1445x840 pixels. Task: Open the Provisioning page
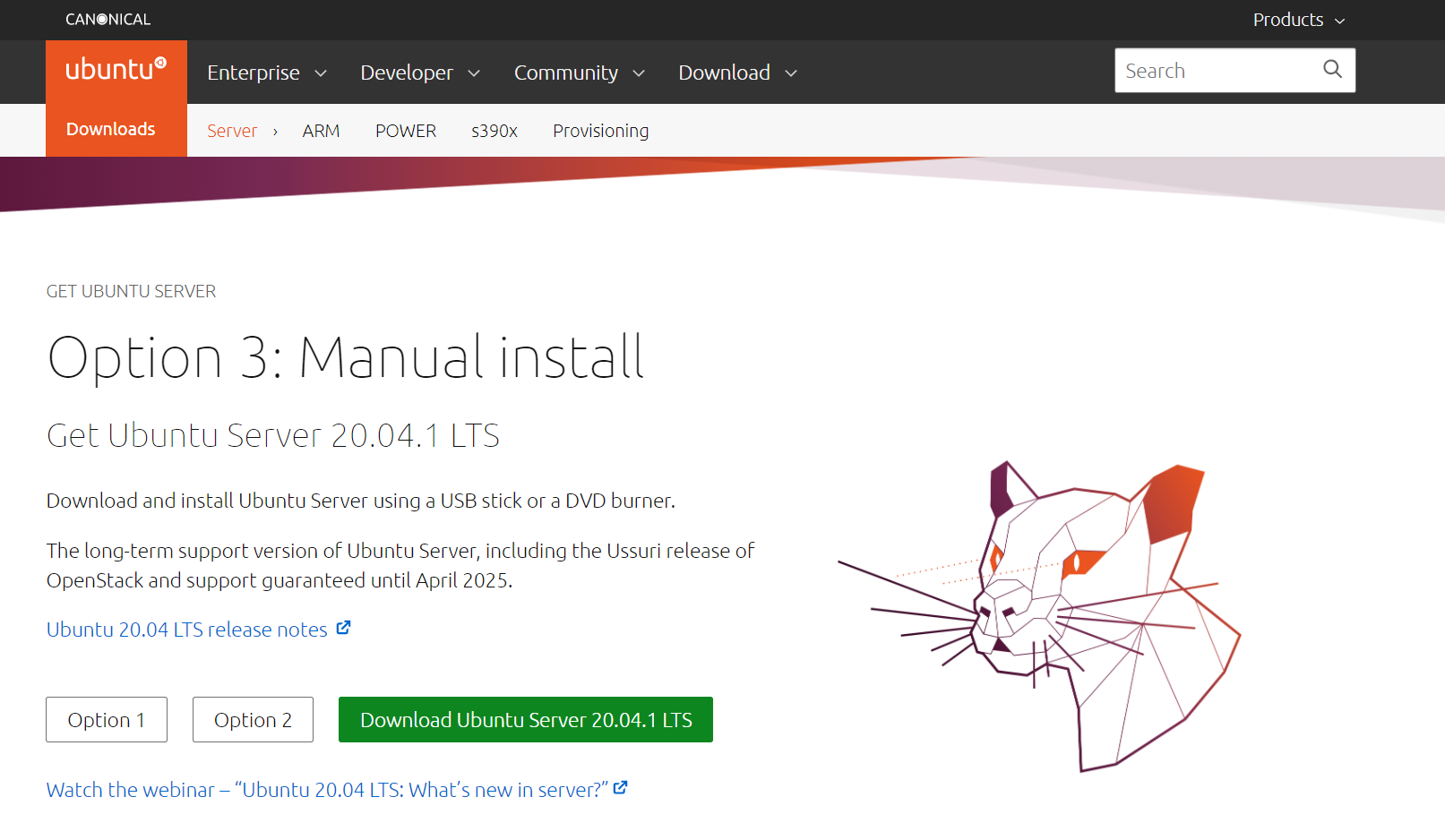[x=600, y=131]
